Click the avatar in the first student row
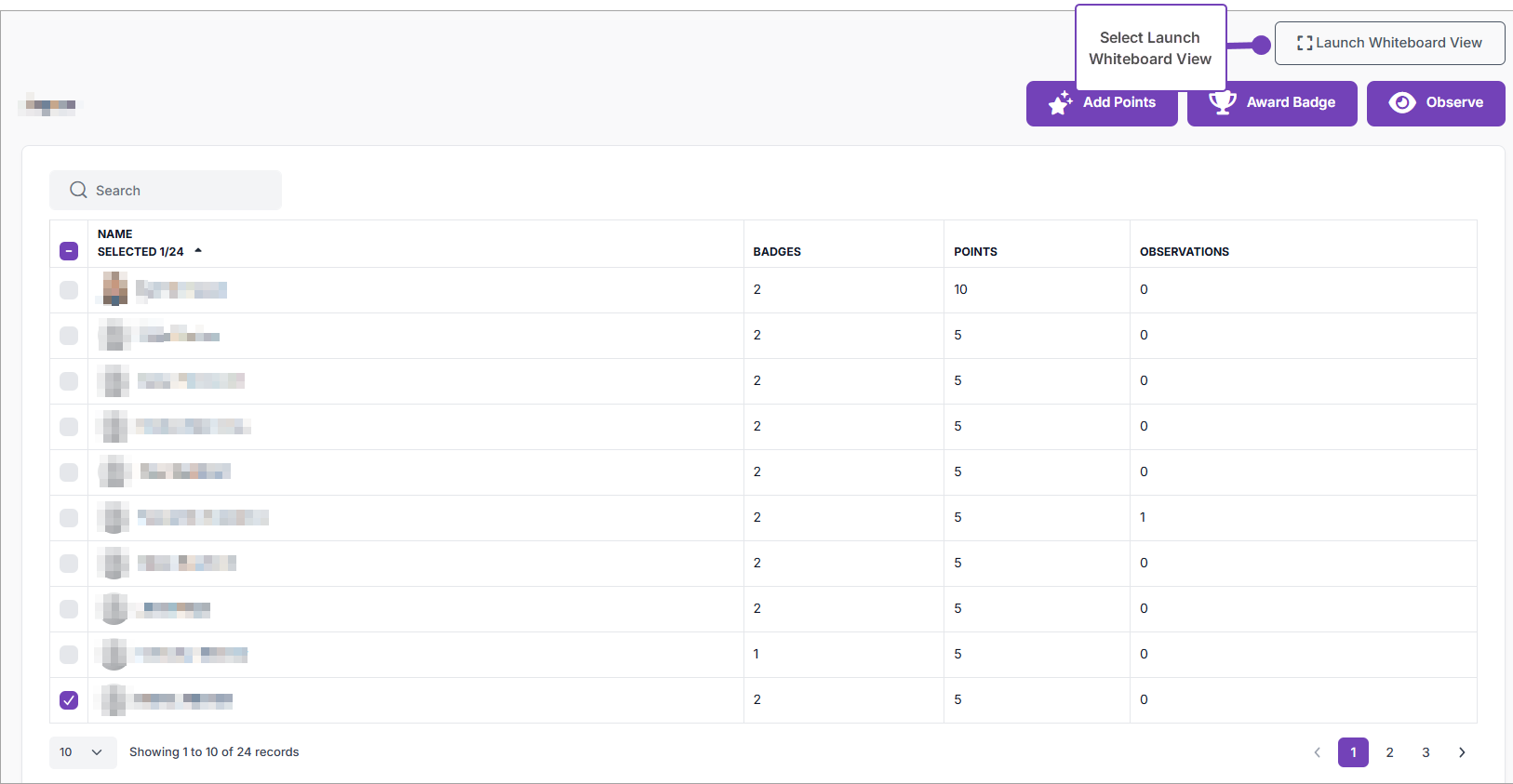Viewport: 1513px width, 784px height. click(114, 289)
